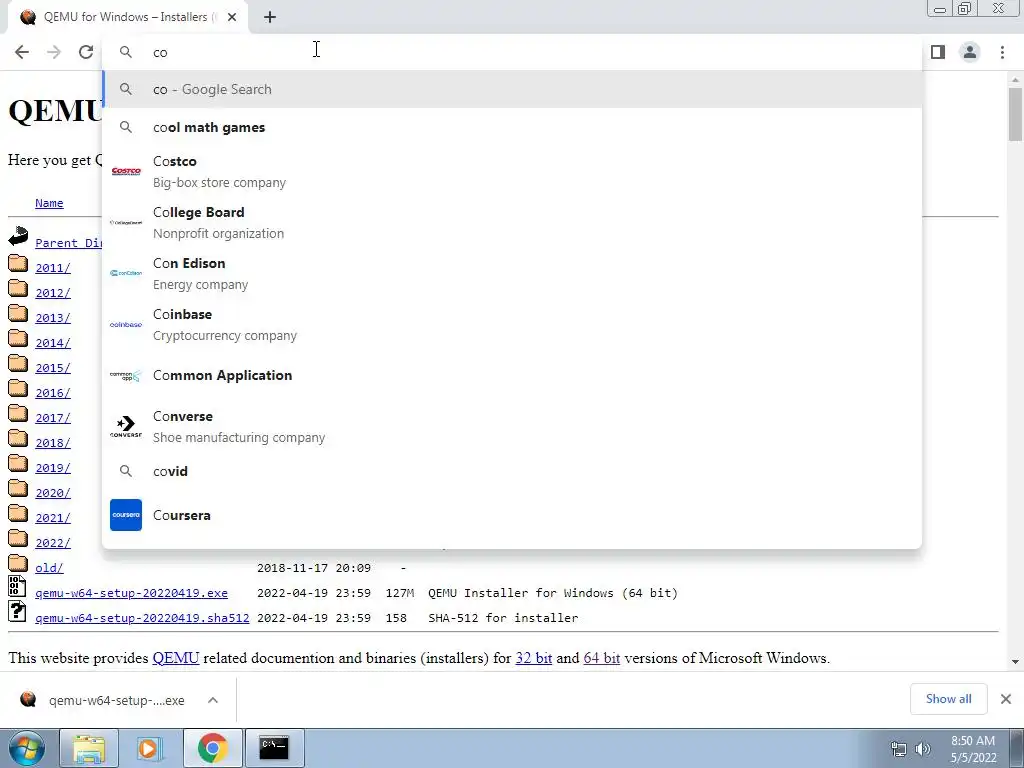1024x768 pixels.
Task: Open Windows Explorer from the taskbar
Action: click(89, 748)
